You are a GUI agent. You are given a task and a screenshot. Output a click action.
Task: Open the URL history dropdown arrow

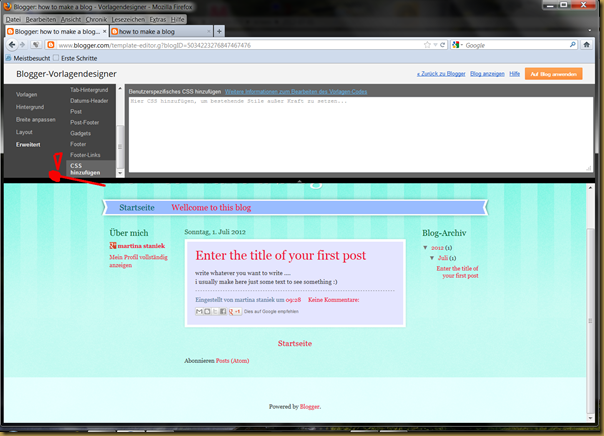[x=435, y=45]
